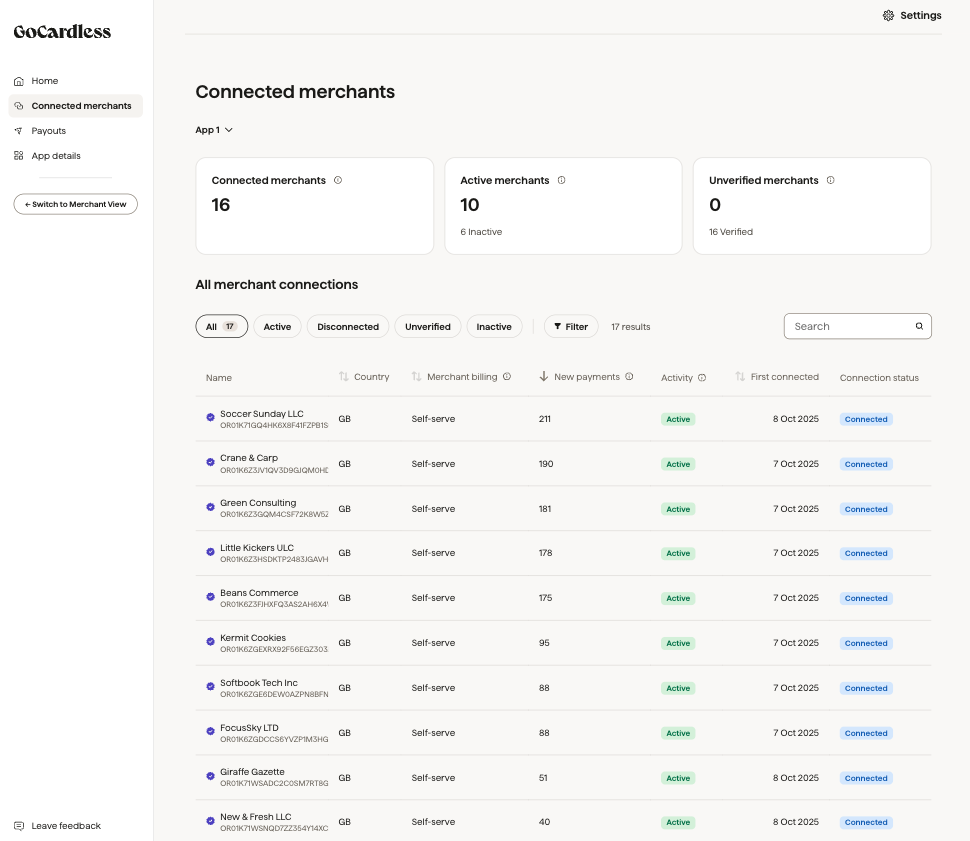
Task: Open Giraffe Gazette merchant name
Action: (x=252, y=772)
